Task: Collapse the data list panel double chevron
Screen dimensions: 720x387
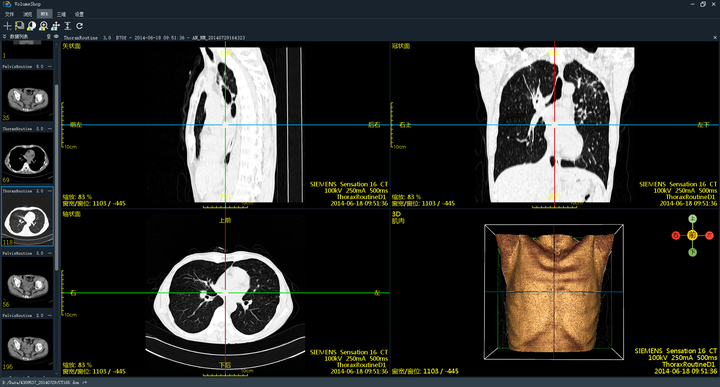Action: coord(5,36)
